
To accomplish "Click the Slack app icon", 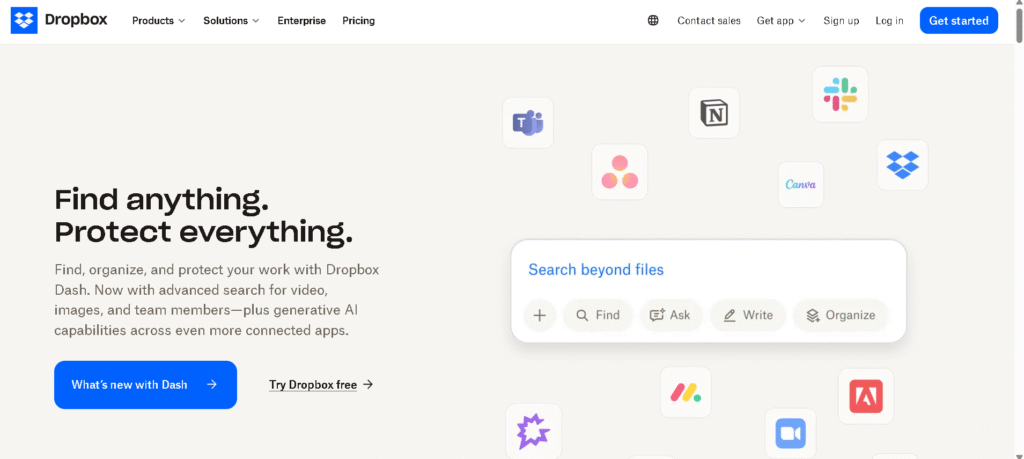I will tap(840, 94).
